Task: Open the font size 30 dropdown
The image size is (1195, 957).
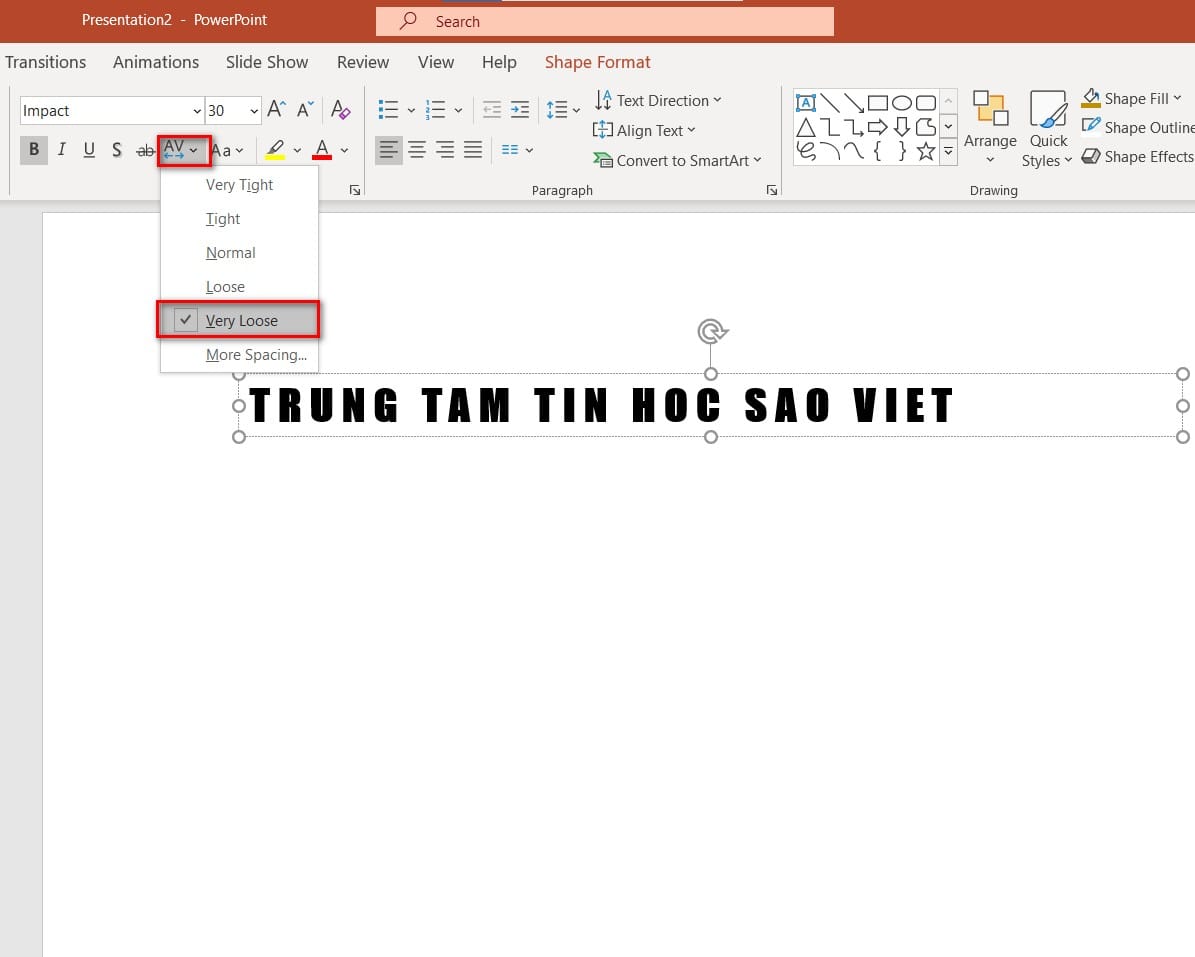Action: tap(254, 111)
